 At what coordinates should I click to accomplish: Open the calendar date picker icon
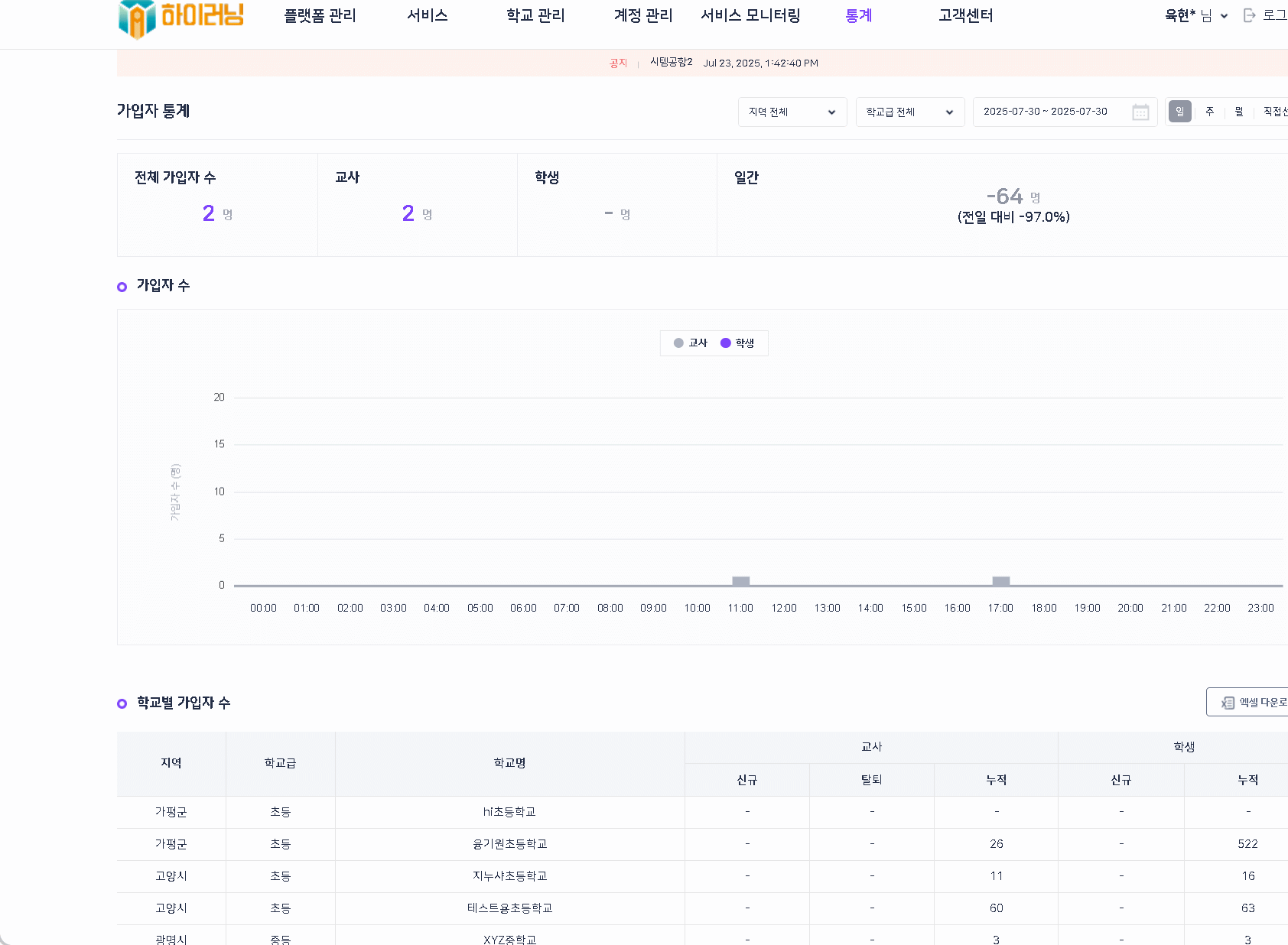point(1140,112)
